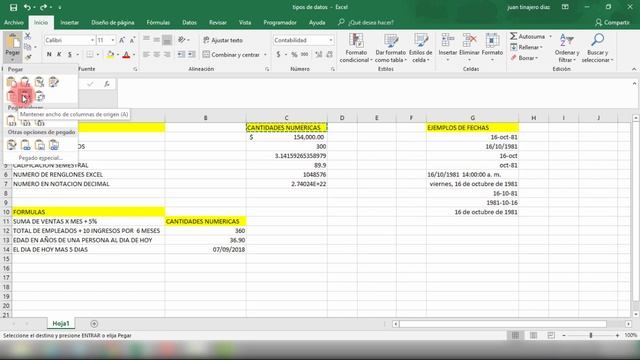640x360 pixels.
Task: Select the Hoja1 sheet tab
Action: pos(61,324)
